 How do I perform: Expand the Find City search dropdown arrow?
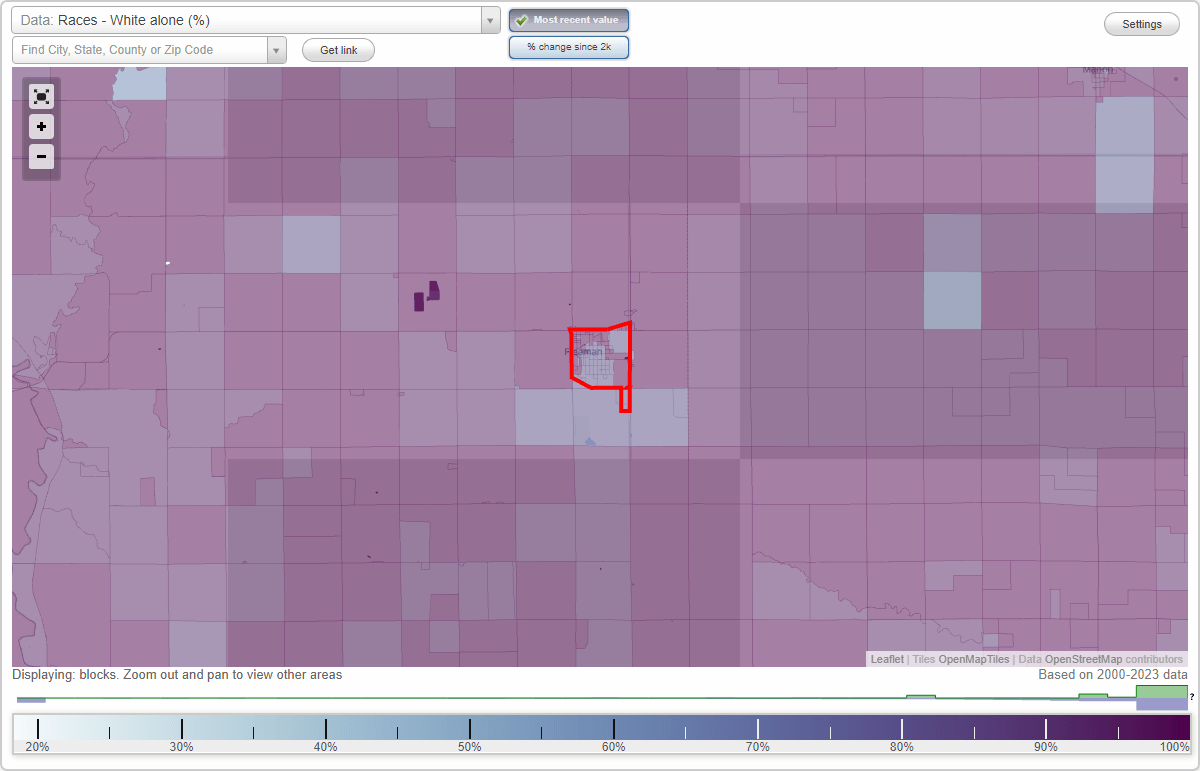tap(277, 48)
